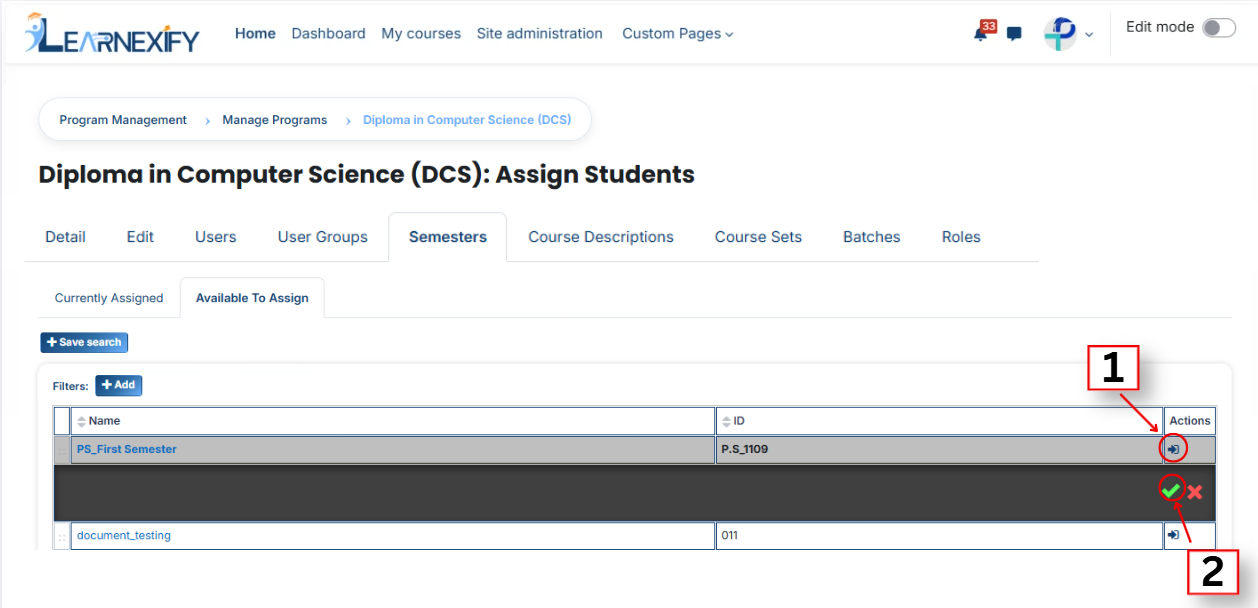Click the ID value P.S_1109
1258x608 pixels.
pyautogui.click(x=745, y=449)
